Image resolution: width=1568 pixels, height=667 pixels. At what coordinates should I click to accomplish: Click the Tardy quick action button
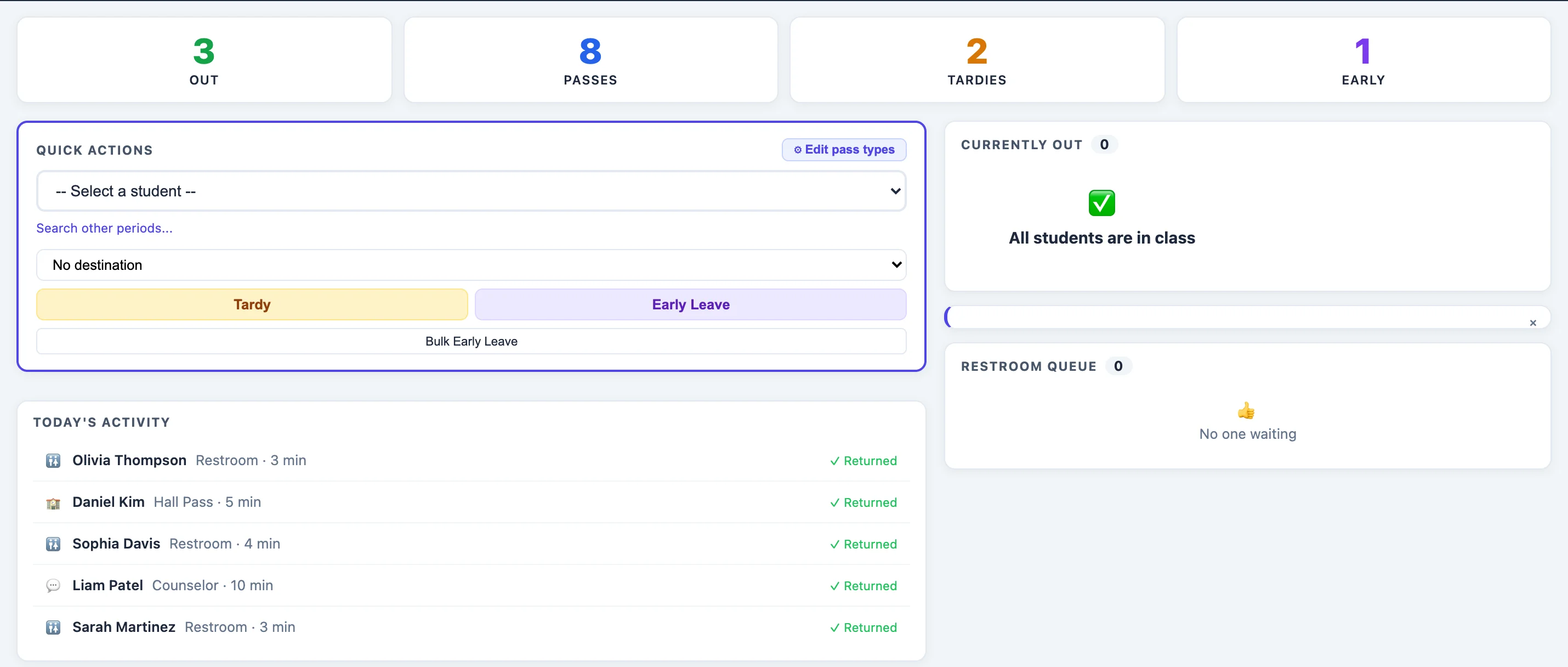tap(252, 304)
